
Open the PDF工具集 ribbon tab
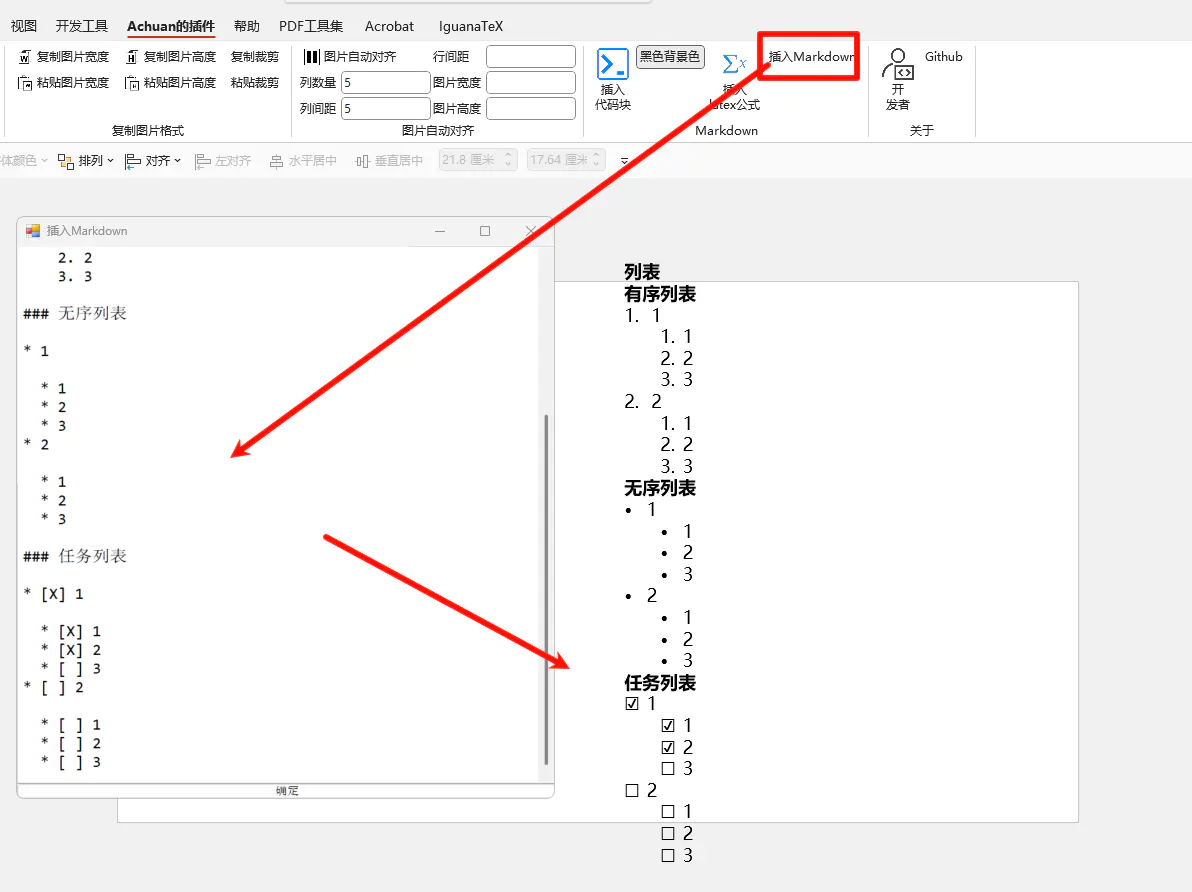[x=311, y=26]
